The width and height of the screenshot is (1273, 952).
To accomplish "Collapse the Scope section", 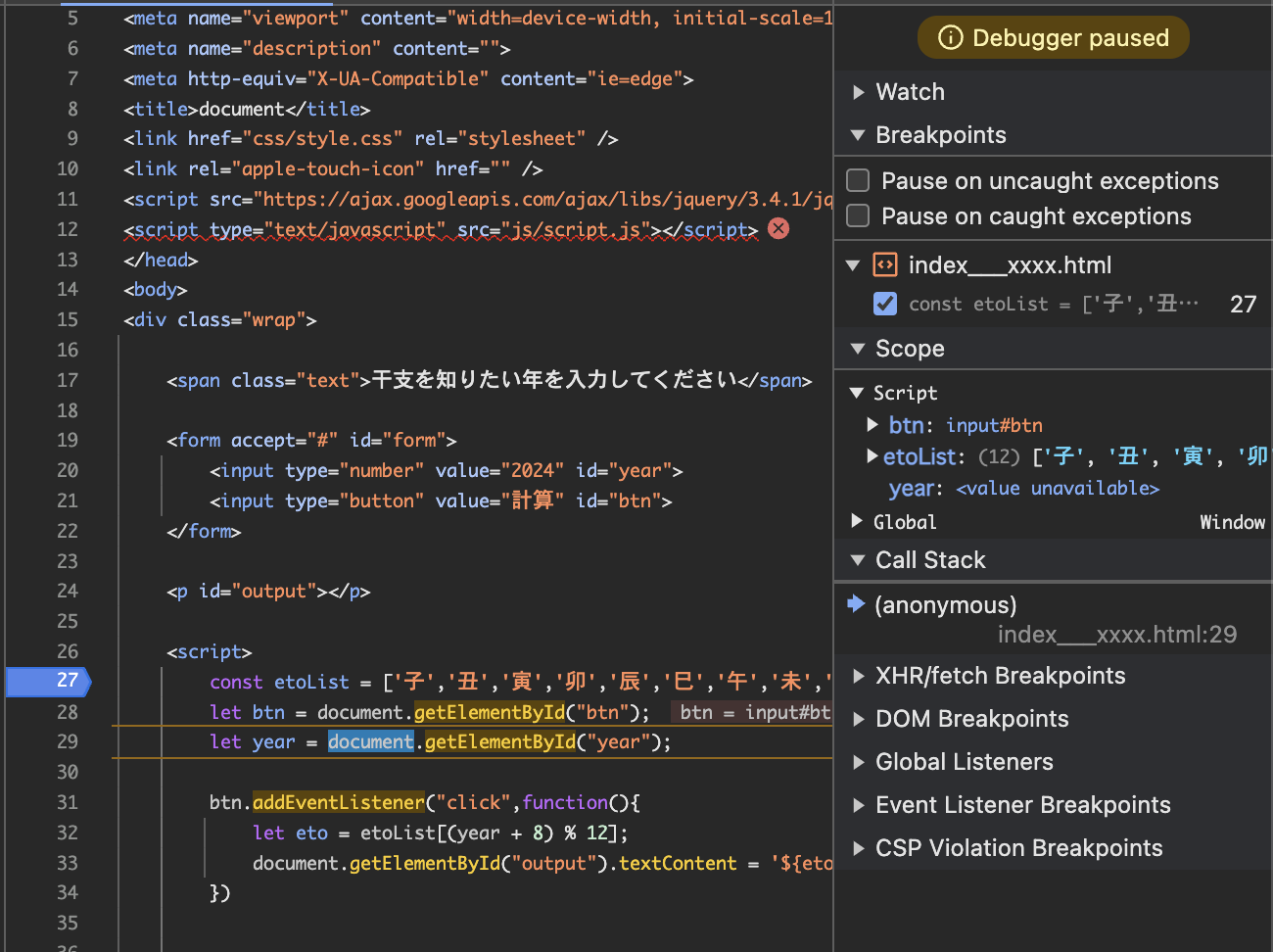I will click(859, 349).
